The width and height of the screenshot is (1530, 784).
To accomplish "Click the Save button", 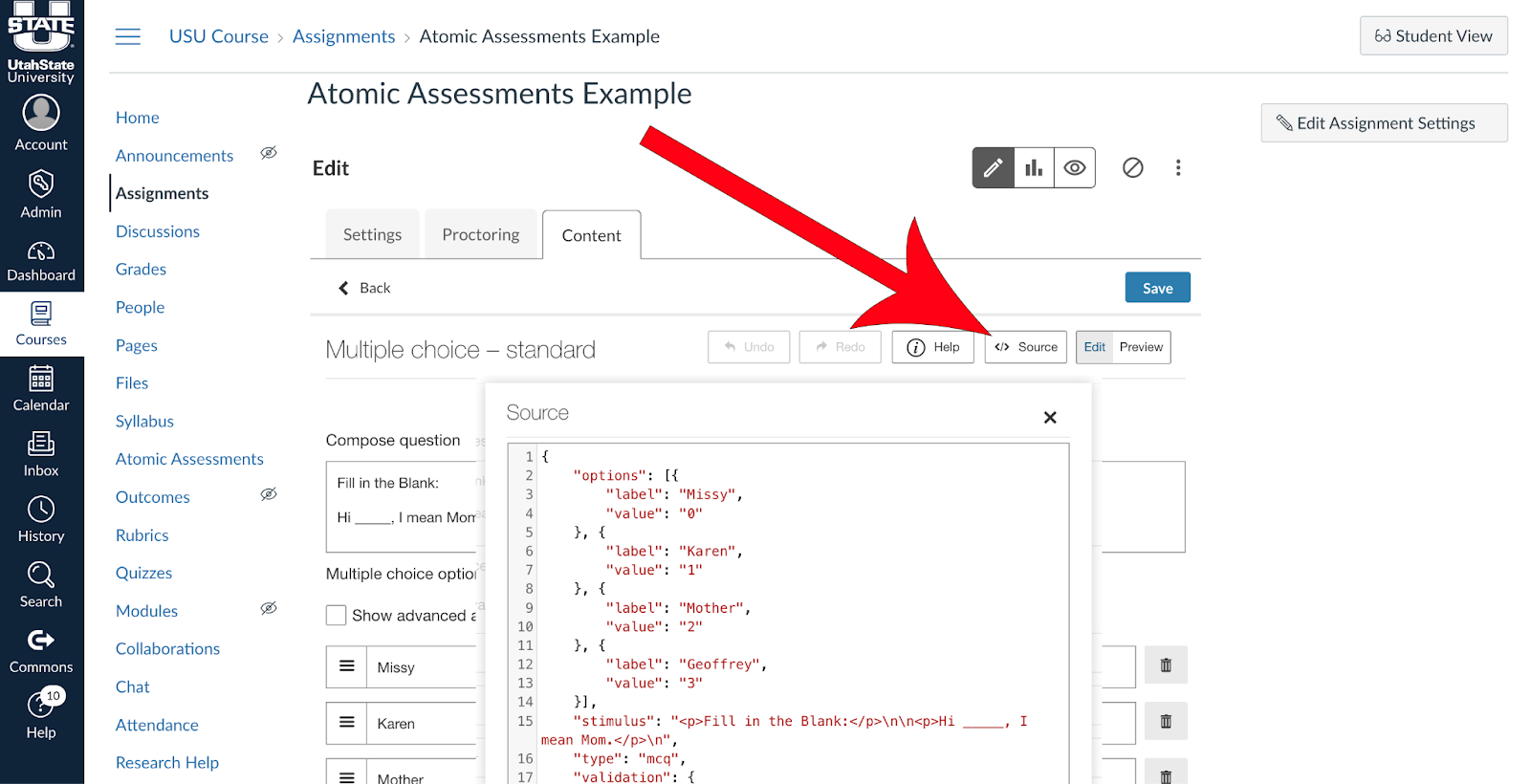I will coord(1157,288).
